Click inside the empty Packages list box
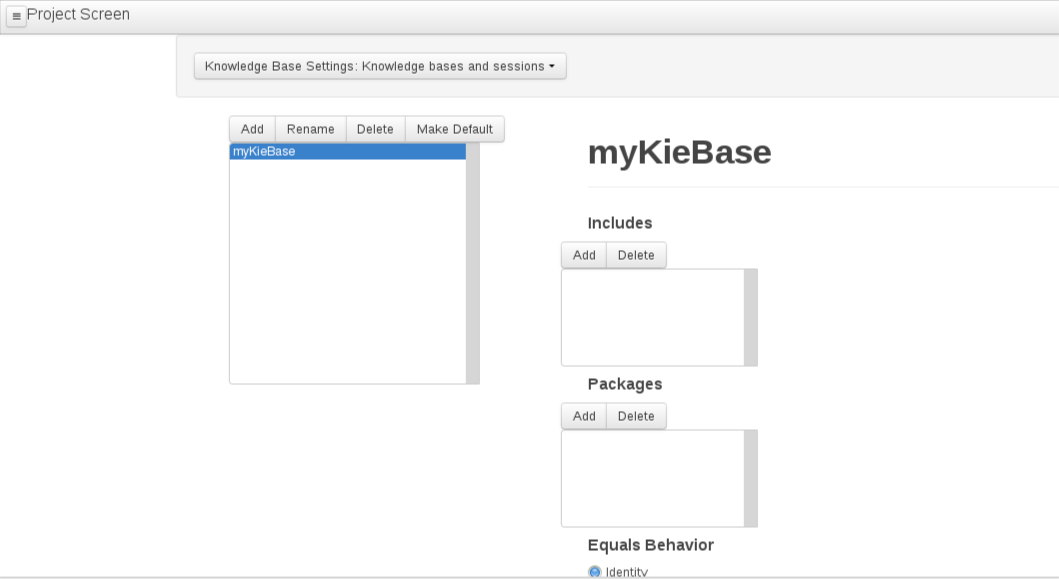This screenshot has width=1059, height=579. tap(652, 478)
